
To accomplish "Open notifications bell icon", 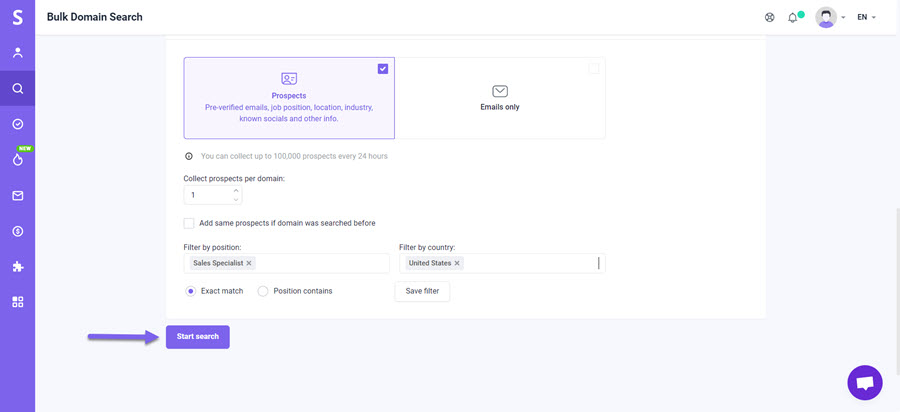I will [x=793, y=18].
